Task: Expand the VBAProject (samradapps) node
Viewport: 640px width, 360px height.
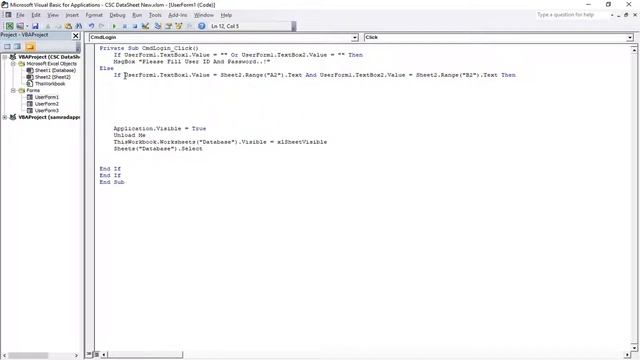Action: pos(5,117)
